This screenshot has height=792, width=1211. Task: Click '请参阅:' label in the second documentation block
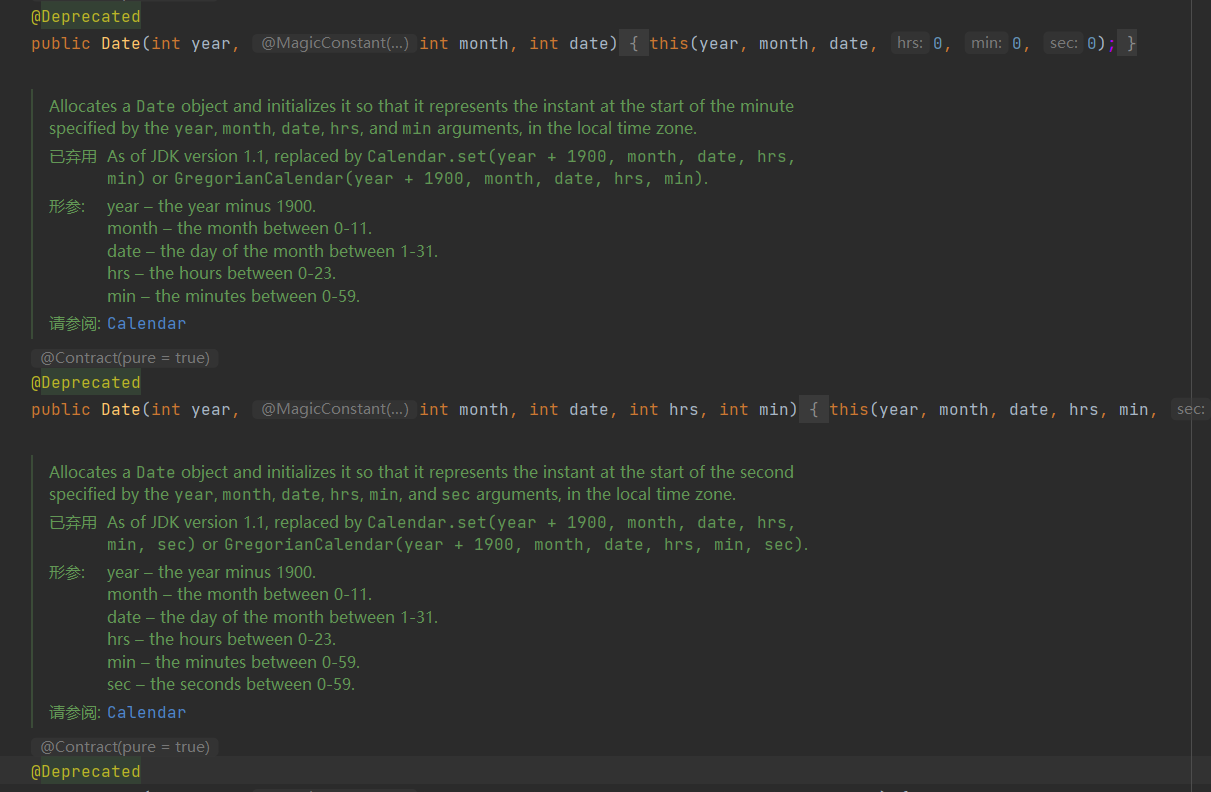(x=75, y=713)
